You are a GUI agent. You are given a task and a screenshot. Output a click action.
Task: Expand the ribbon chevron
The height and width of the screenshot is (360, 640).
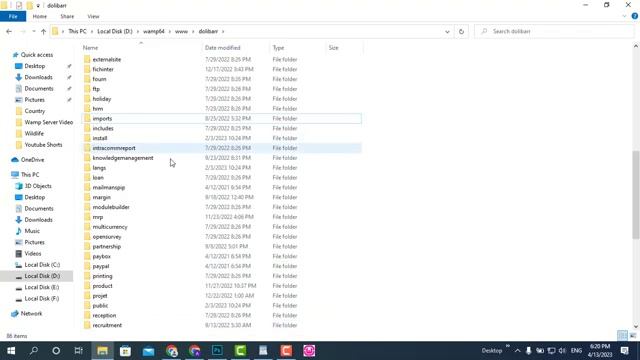tap(624, 16)
